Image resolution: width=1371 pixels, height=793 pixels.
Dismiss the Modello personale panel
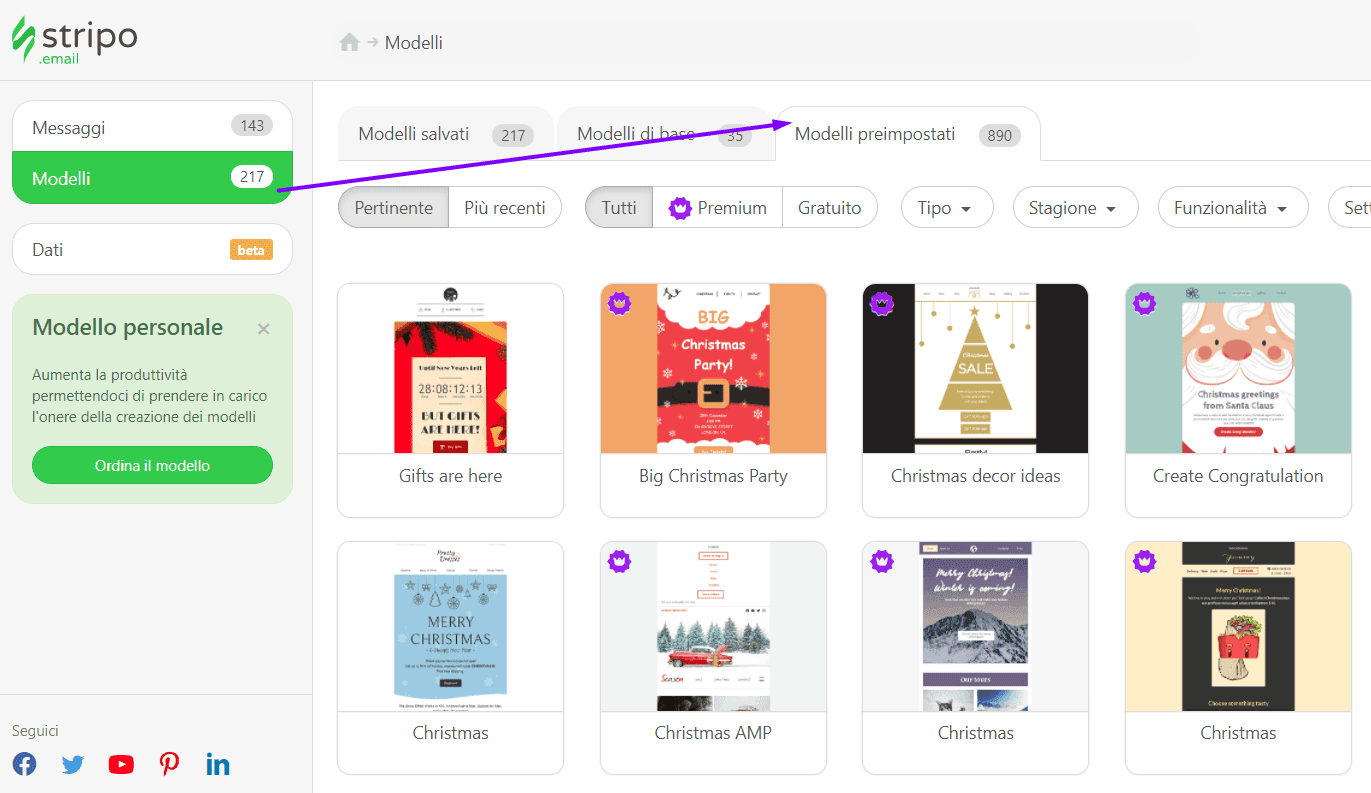(264, 326)
